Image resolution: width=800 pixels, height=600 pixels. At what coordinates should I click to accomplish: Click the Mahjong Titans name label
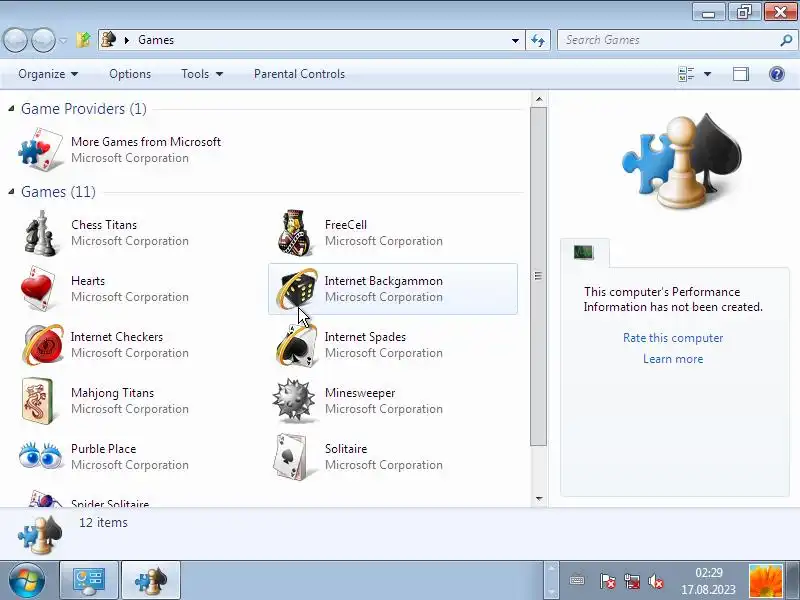point(112,393)
